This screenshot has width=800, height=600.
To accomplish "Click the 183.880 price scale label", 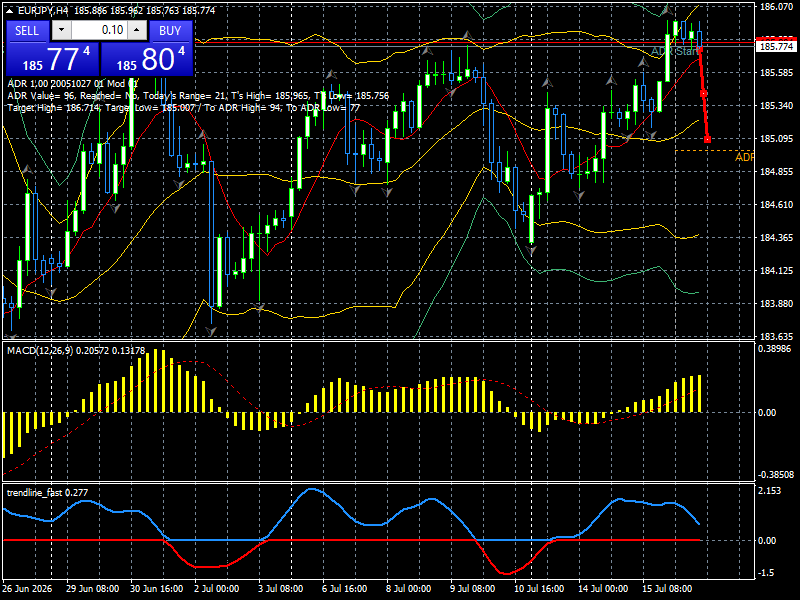I will (x=777, y=304).
